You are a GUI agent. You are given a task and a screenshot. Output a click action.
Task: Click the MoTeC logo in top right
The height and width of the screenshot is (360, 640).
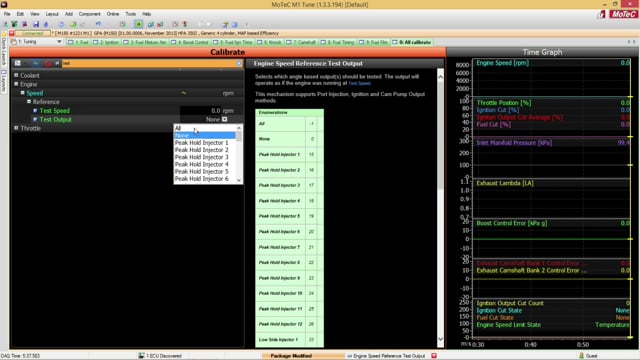click(x=623, y=14)
